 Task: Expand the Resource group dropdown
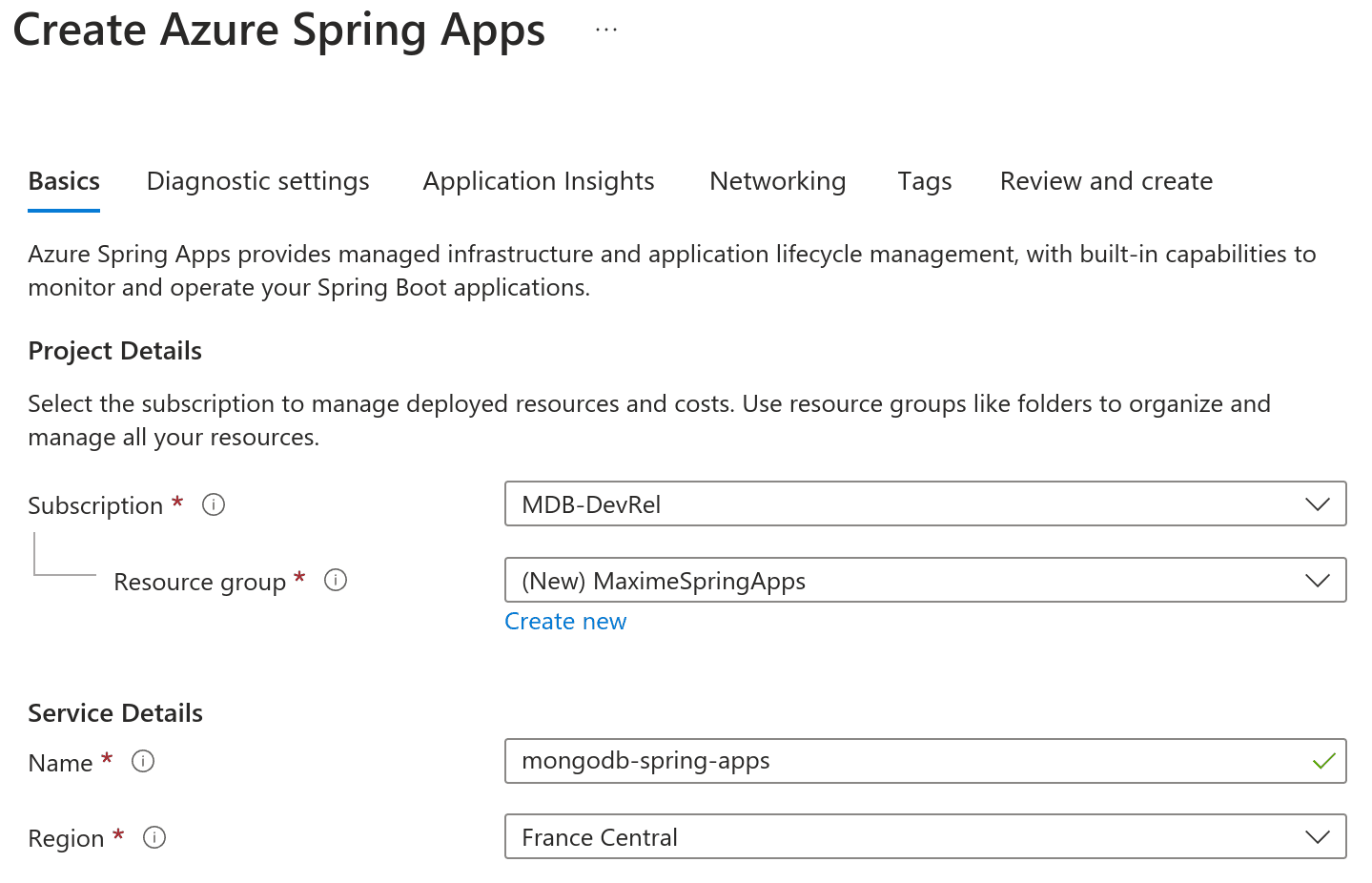click(924, 581)
